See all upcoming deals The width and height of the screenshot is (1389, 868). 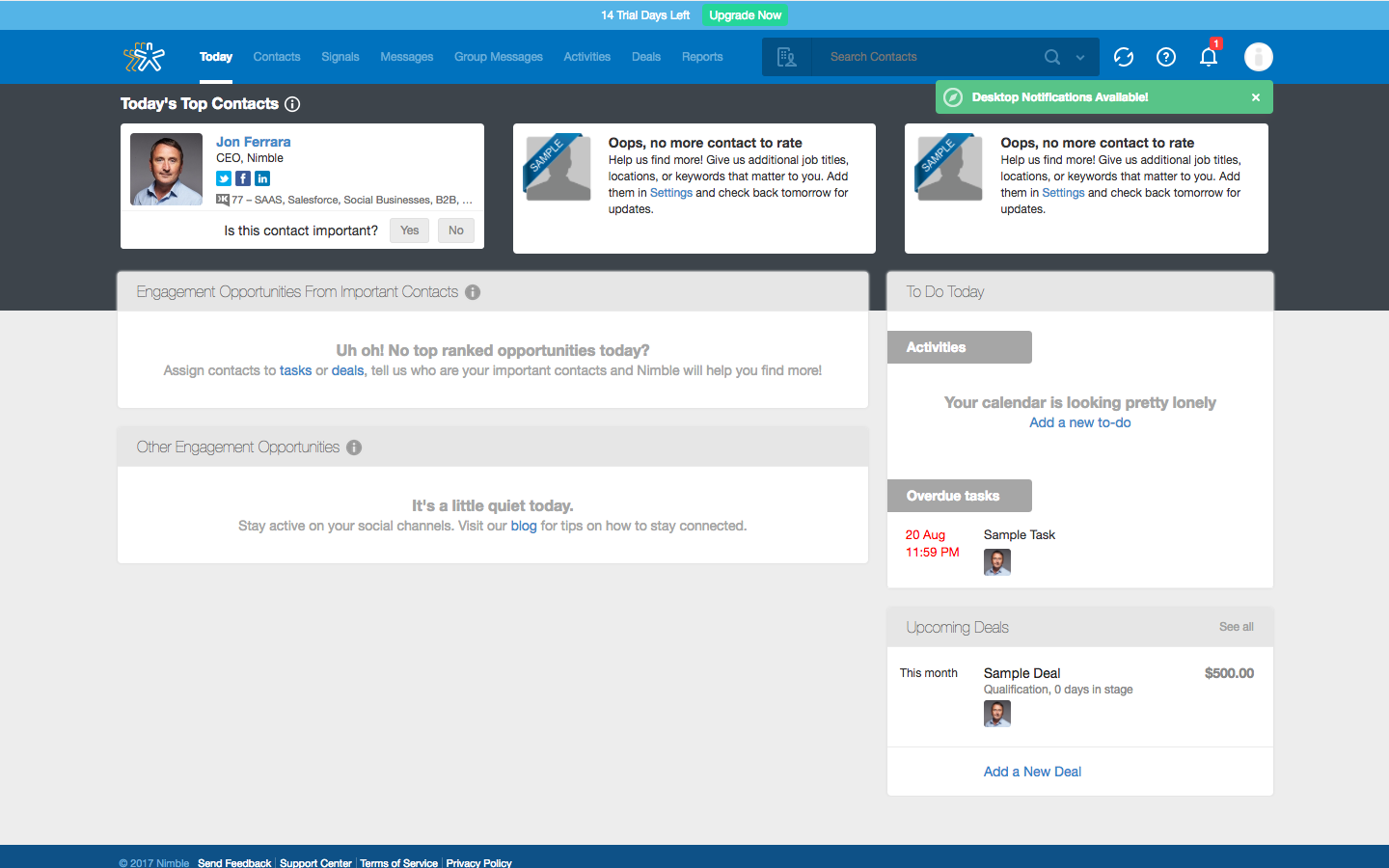pyautogui.click(x=1237, y=627)
